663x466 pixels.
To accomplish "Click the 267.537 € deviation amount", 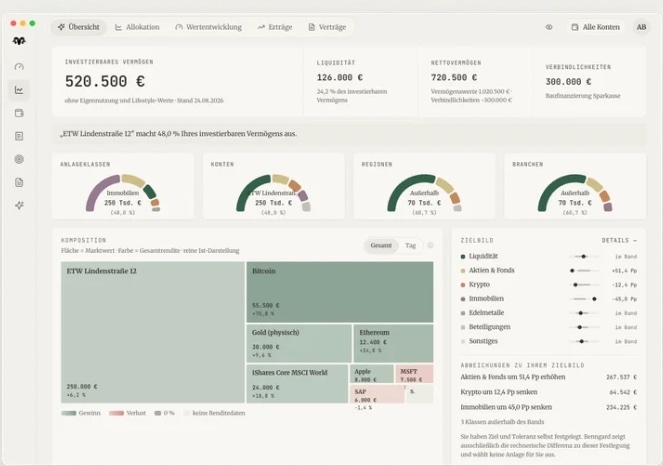I will [622, 377].
